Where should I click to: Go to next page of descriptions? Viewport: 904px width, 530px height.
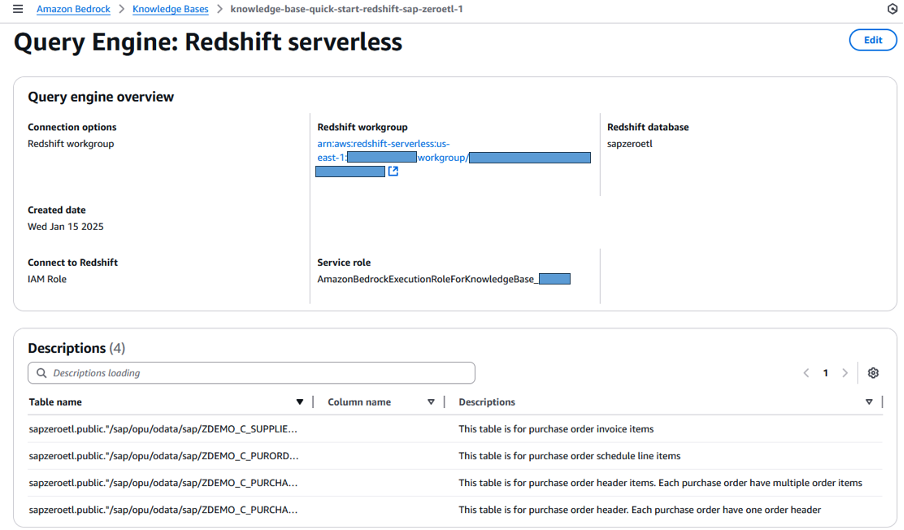tap(845, 373)
